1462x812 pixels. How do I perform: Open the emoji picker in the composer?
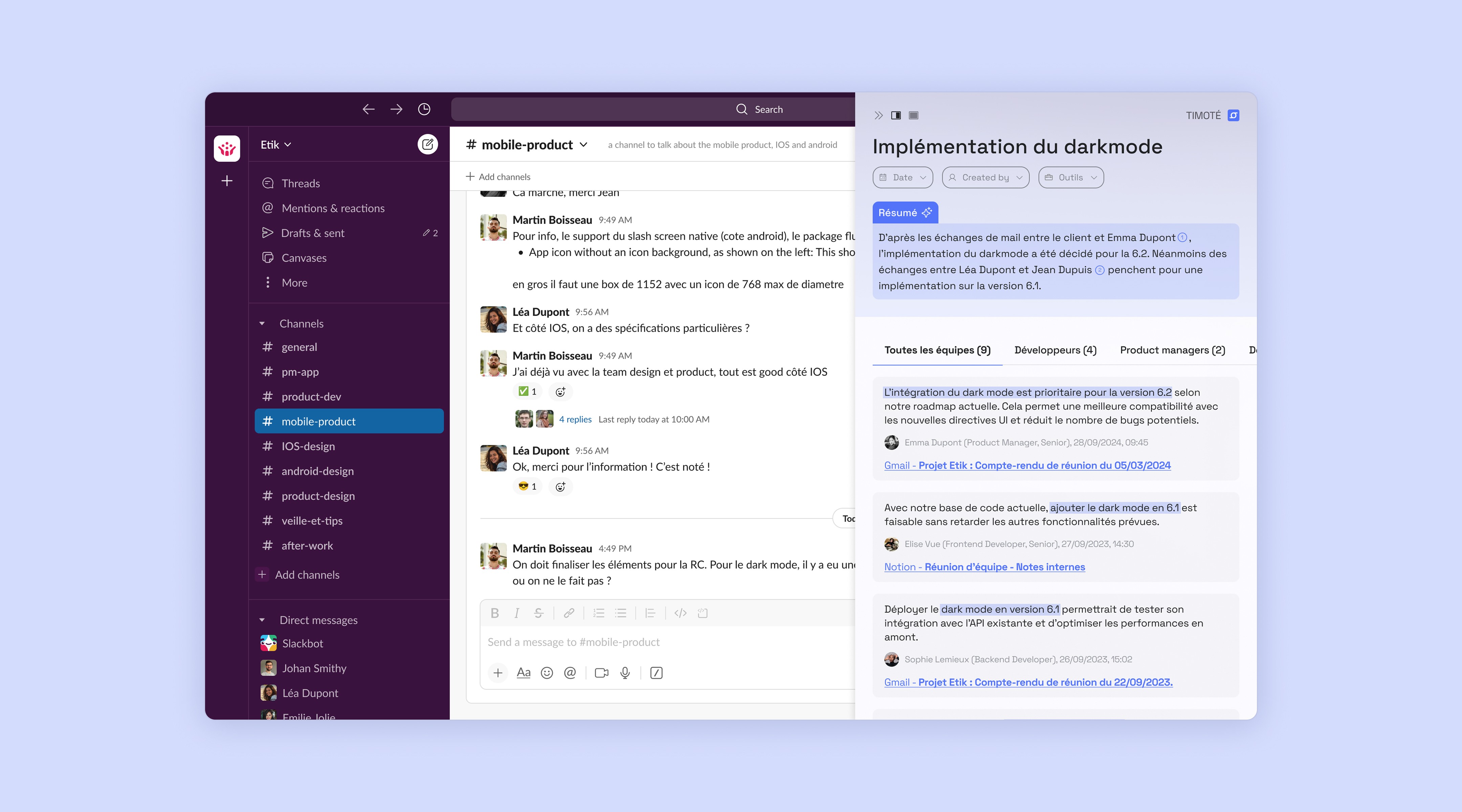click(x=547, y=673)
